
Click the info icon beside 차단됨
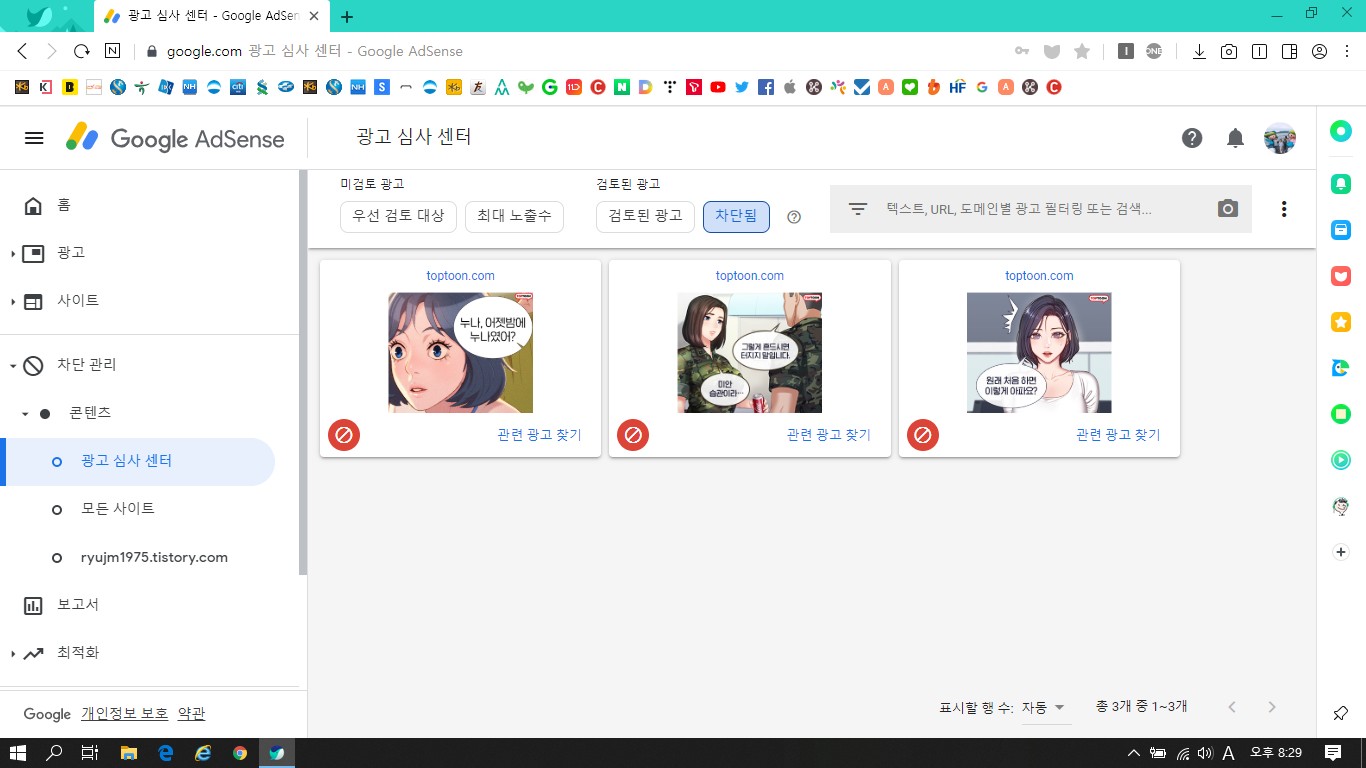click(794, 217)
